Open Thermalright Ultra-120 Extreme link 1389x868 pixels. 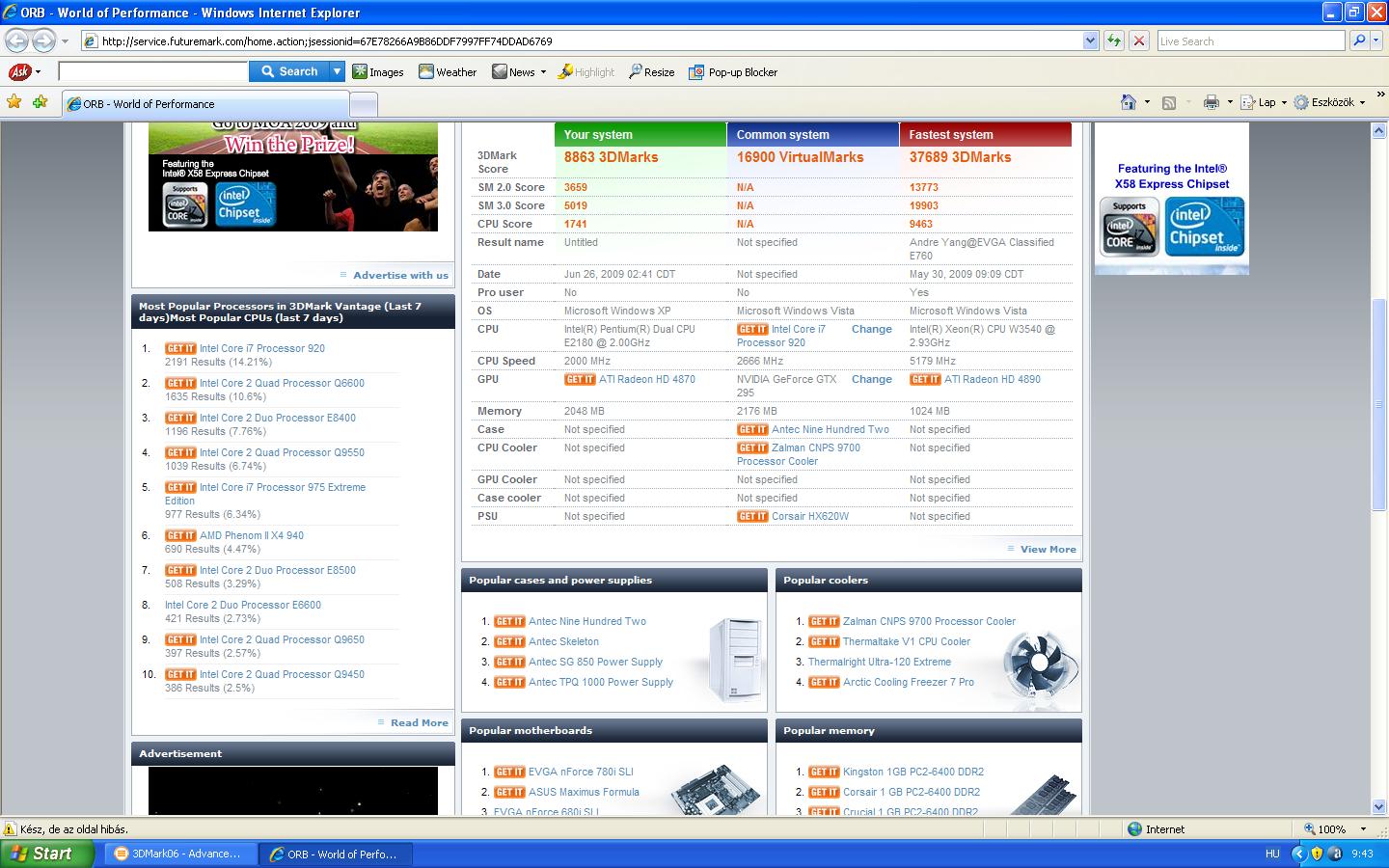point(879,662)
